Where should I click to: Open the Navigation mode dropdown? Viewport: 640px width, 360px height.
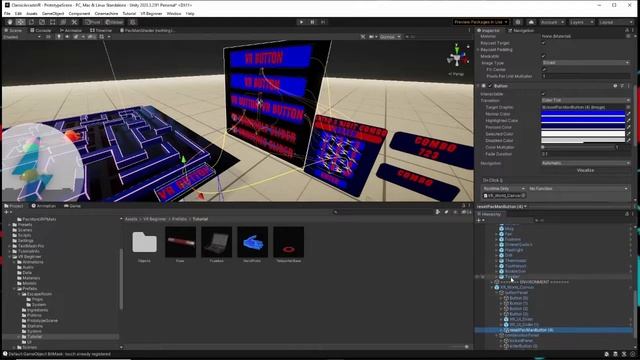coord(586,163)
